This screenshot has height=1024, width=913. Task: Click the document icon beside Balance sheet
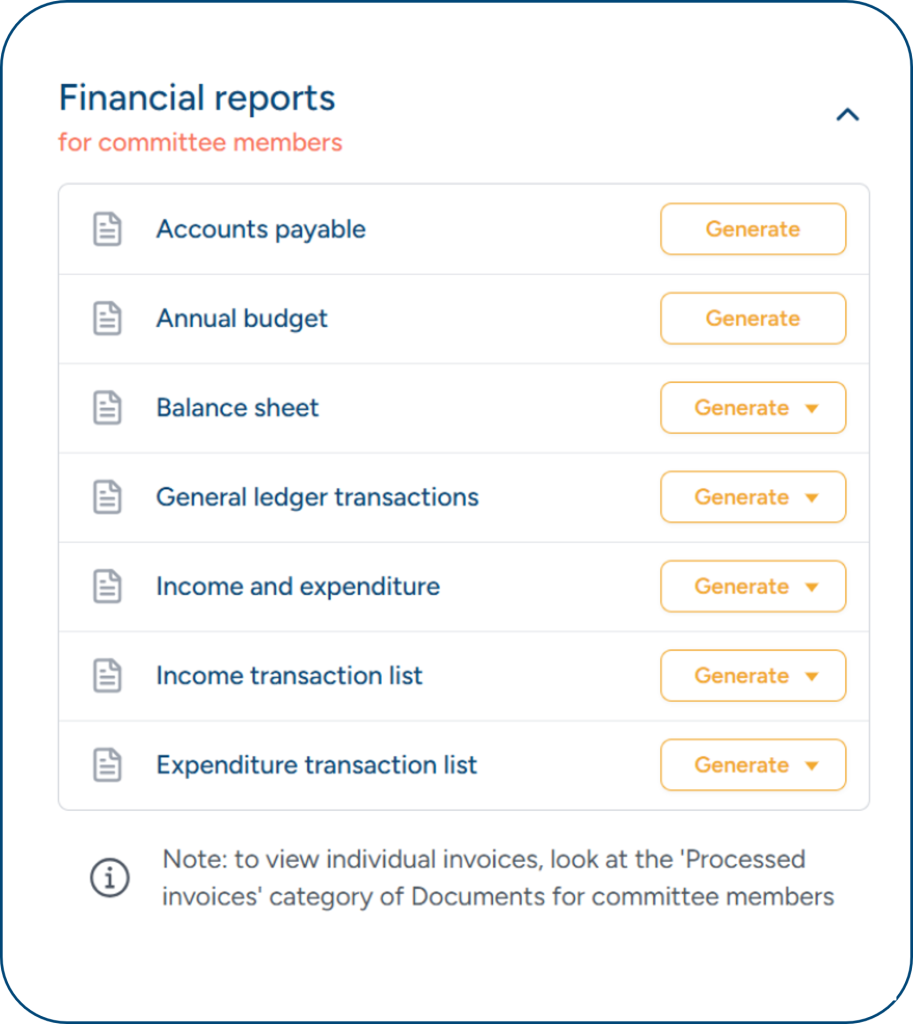107,408
